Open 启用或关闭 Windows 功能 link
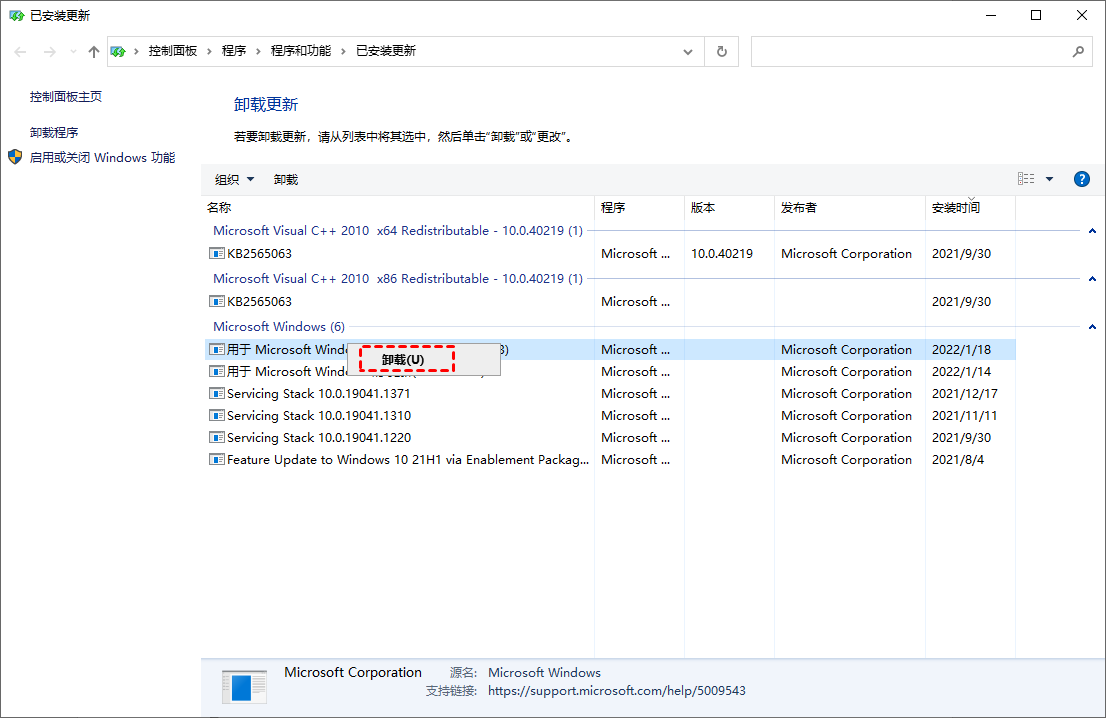The image size is (1106, 718). click(102, 157)
